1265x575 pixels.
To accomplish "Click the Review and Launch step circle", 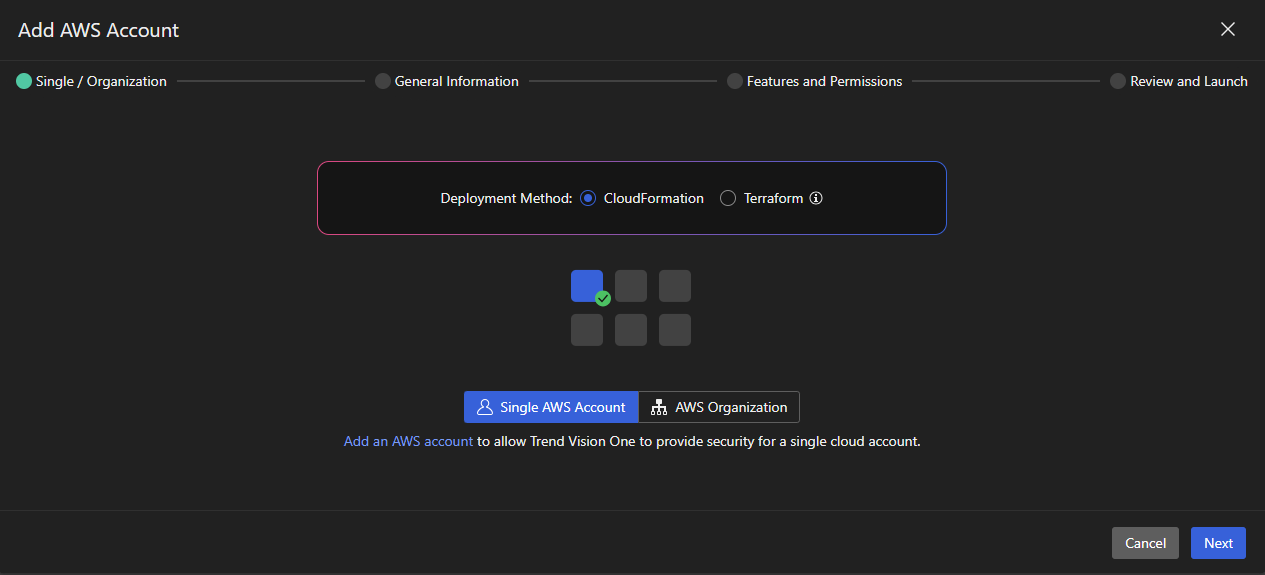I will click(1118, 81).
